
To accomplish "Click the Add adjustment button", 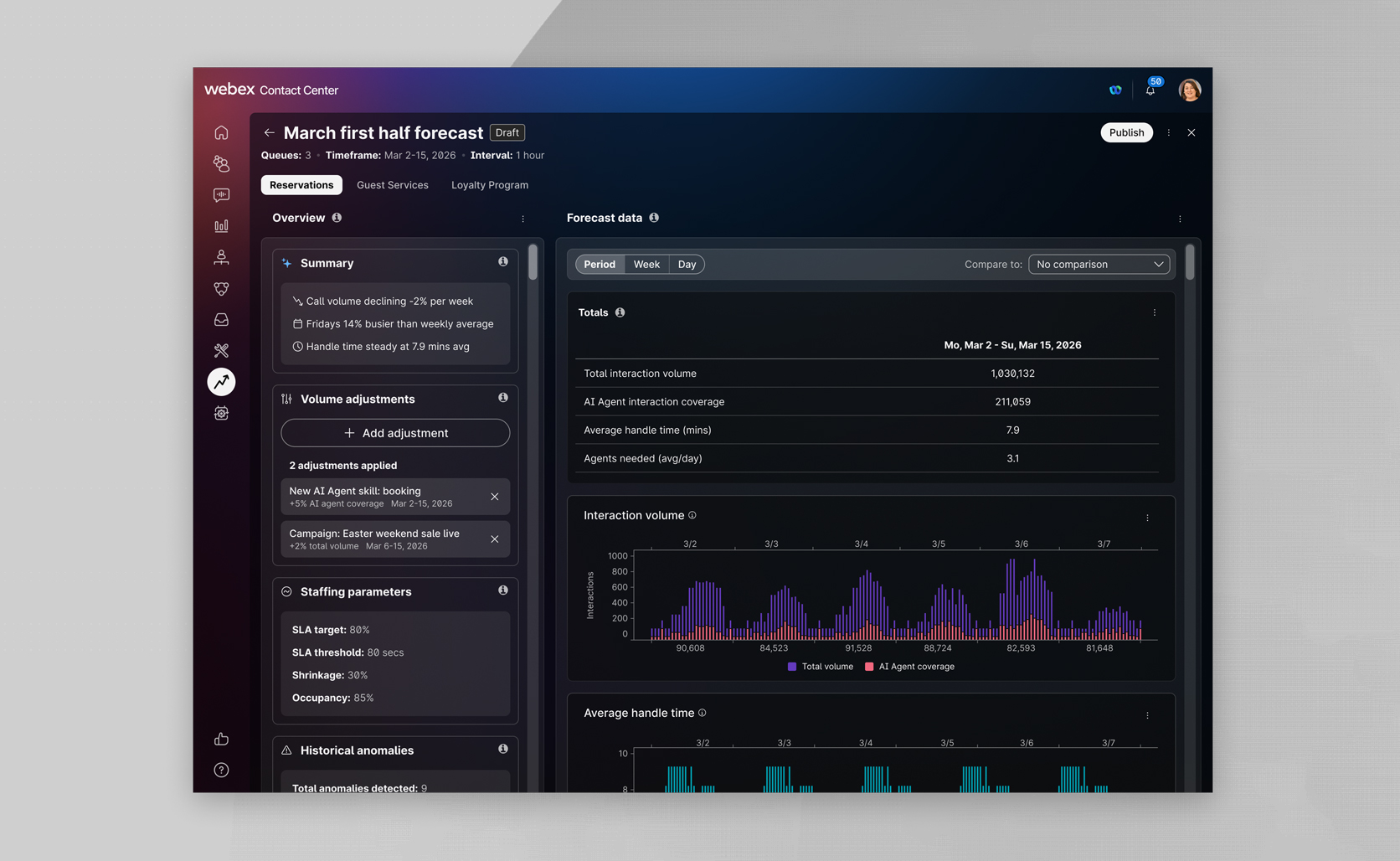I will tap(395, 433).
